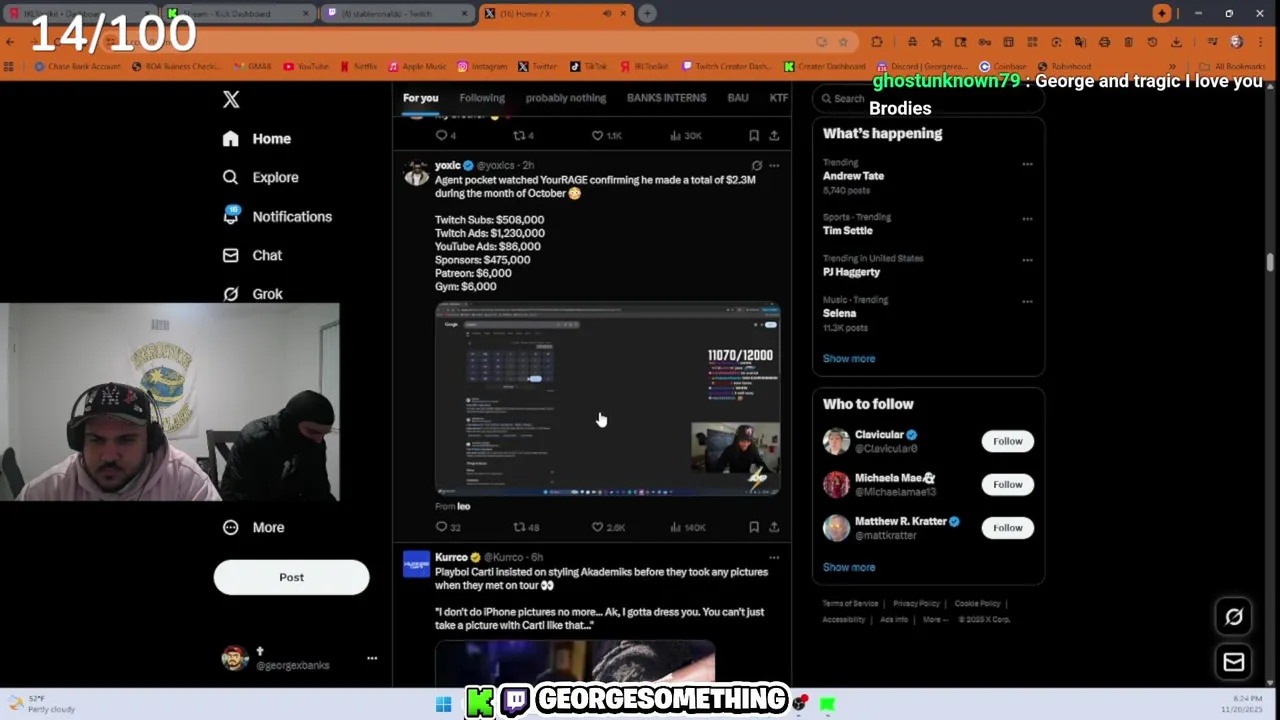Viewport: 1280px width, 720px height.
Task: Open the floating Grok button
Action: click(1234, 617)
